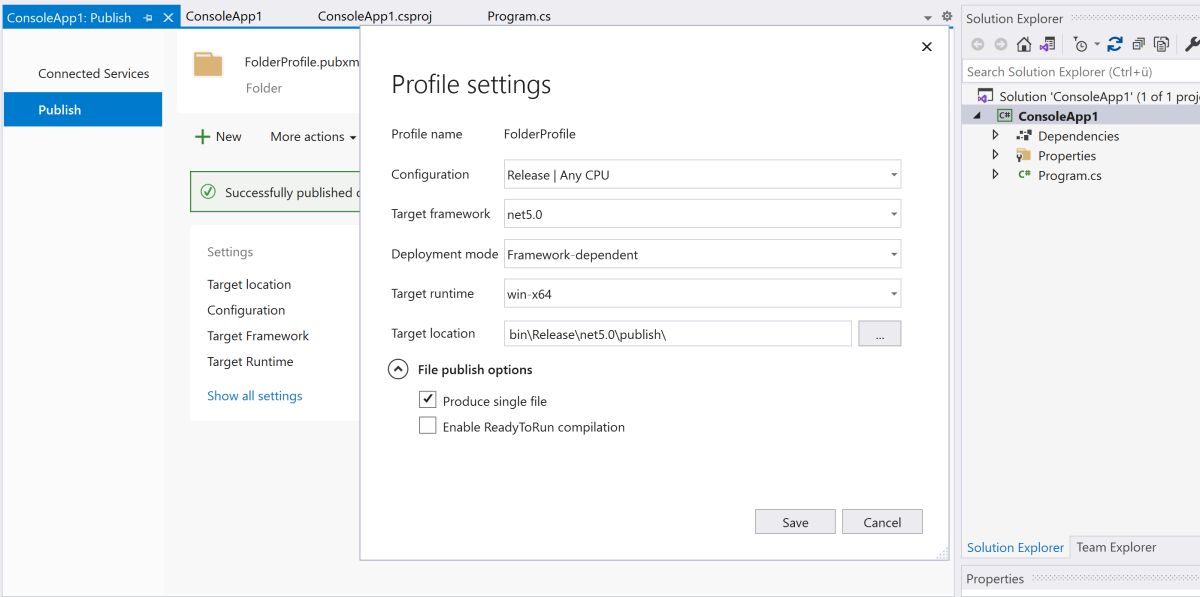The height and width of the screenshot is (597, 1200).
Task: Expand the Program.cs tree node arrow
Action: 995,174
